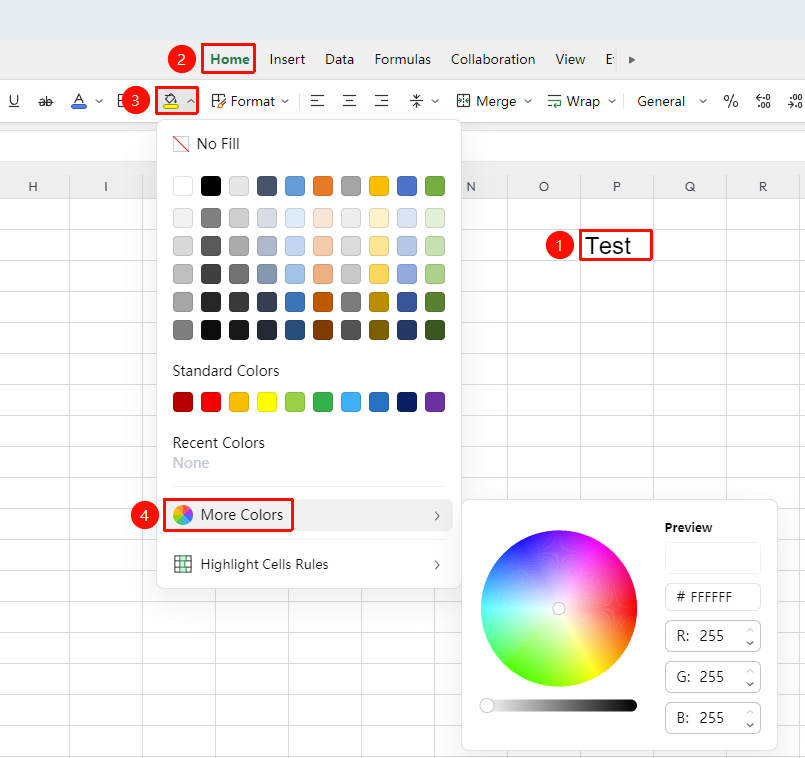Expand the font color dropdown arrow
The width and height of the screenshot is (805, 758).
[x=99, y=101]
